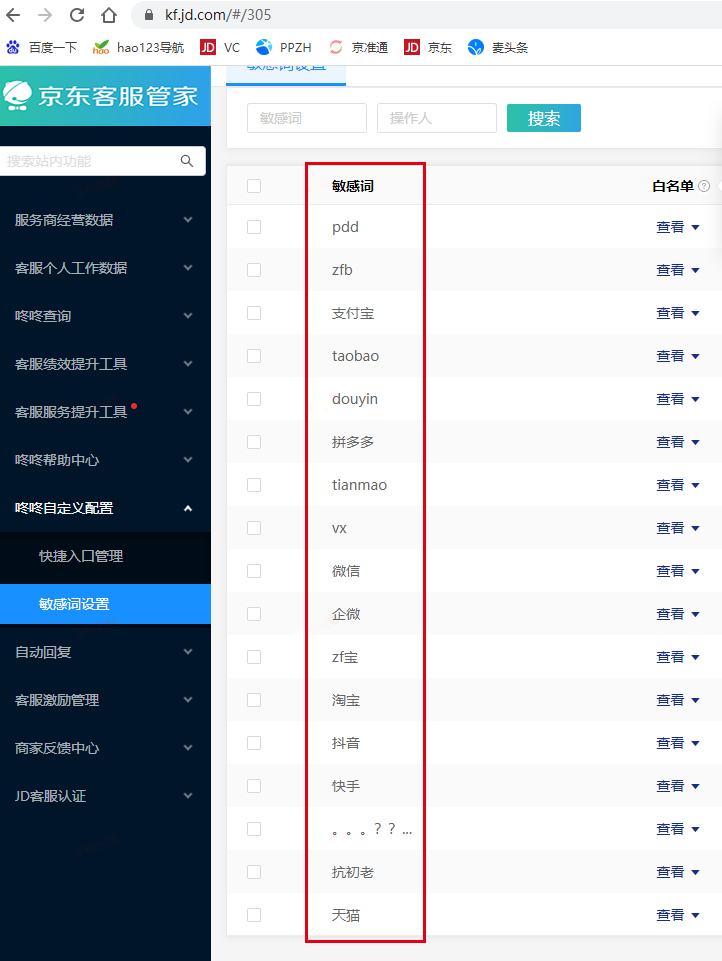Open the 百度一下 bookmark

[x=41, y=47]
